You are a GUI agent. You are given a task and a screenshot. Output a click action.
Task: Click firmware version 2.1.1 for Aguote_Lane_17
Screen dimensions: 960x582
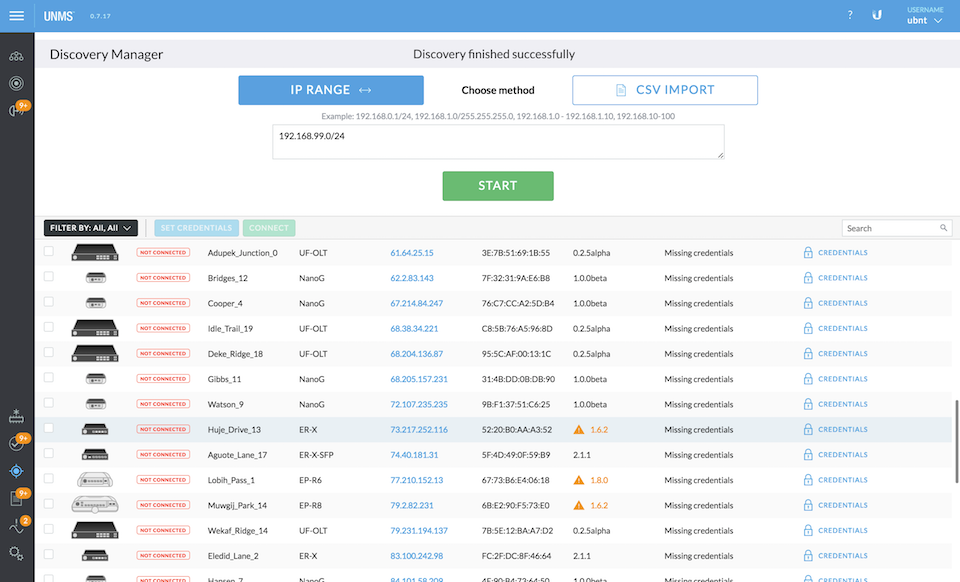click(582, 455)
